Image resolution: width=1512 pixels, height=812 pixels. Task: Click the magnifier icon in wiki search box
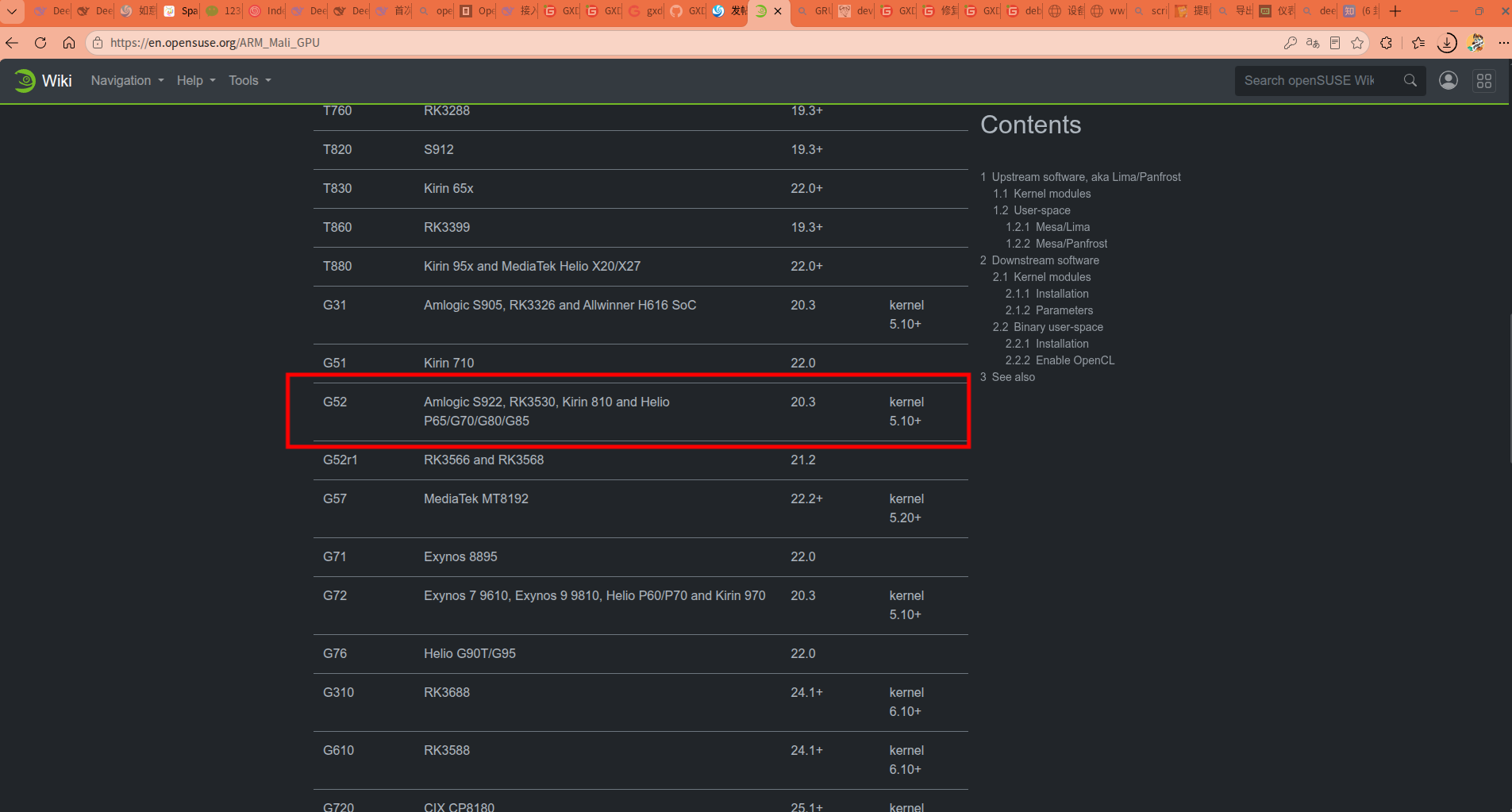pos(1410,80)
